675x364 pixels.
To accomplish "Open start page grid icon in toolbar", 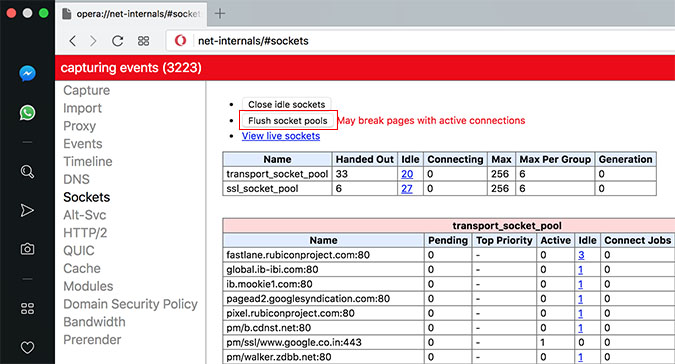I will 143,41.
